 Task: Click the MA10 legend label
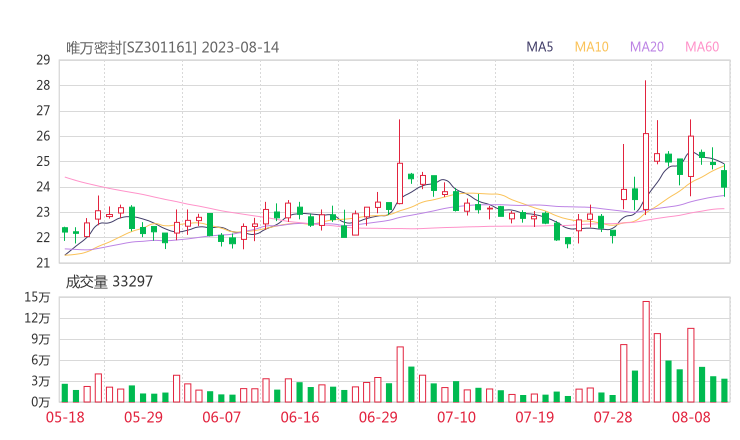click(x=591, y=47)
